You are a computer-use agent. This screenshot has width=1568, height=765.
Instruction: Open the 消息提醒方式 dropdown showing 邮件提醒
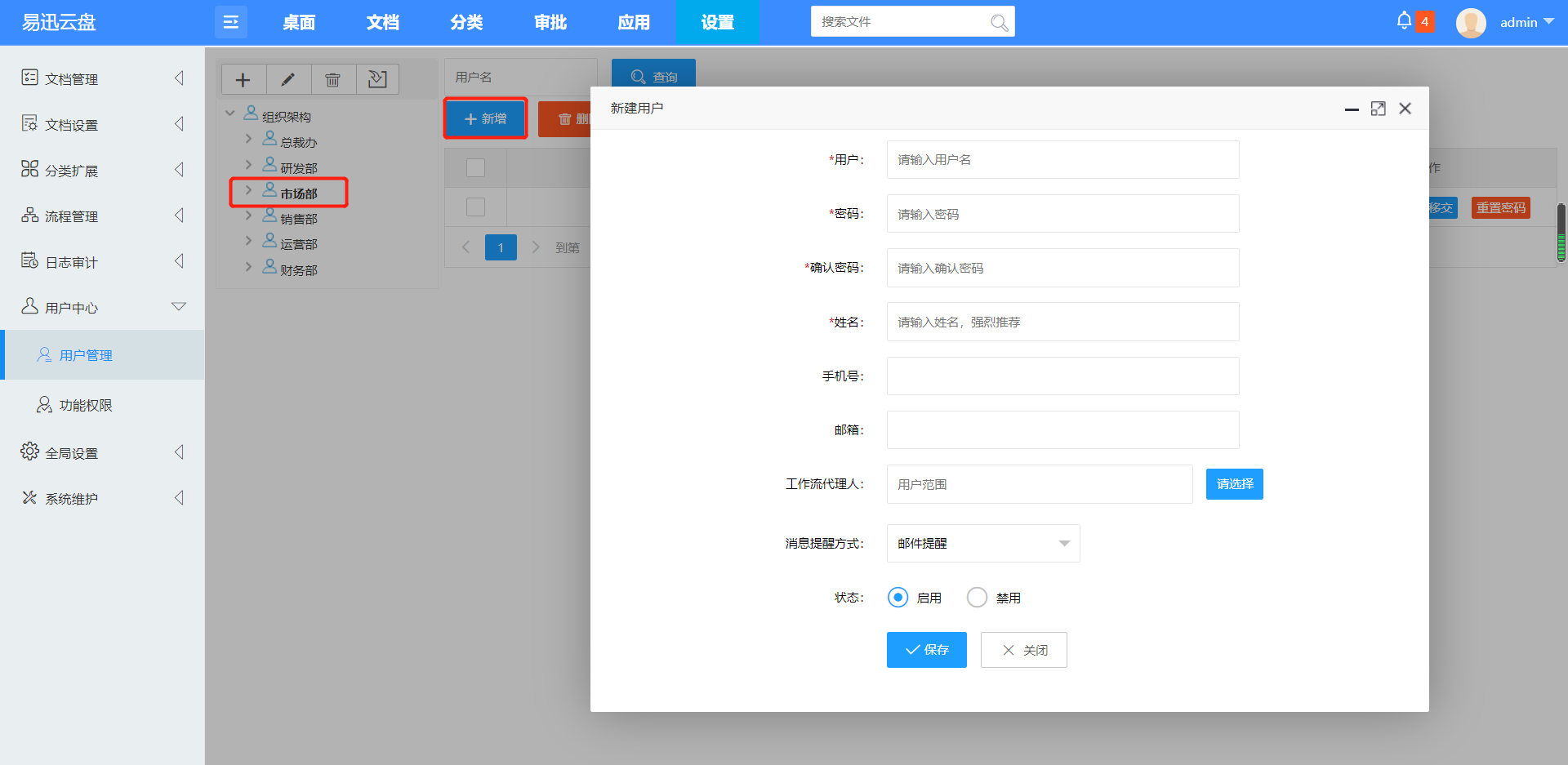point(982,543)
